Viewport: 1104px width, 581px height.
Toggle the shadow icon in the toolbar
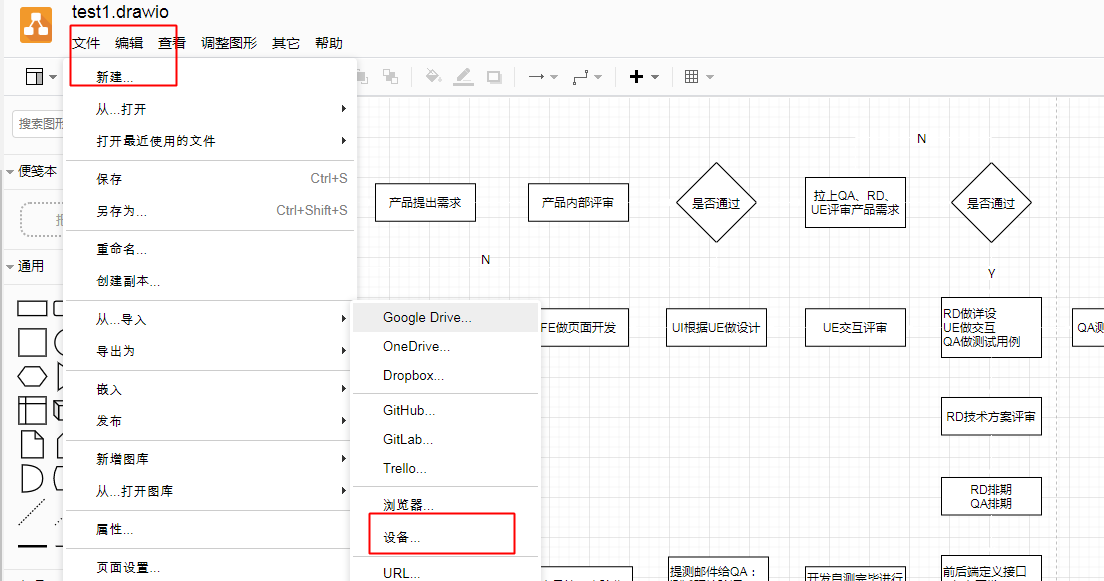point(496,76)
